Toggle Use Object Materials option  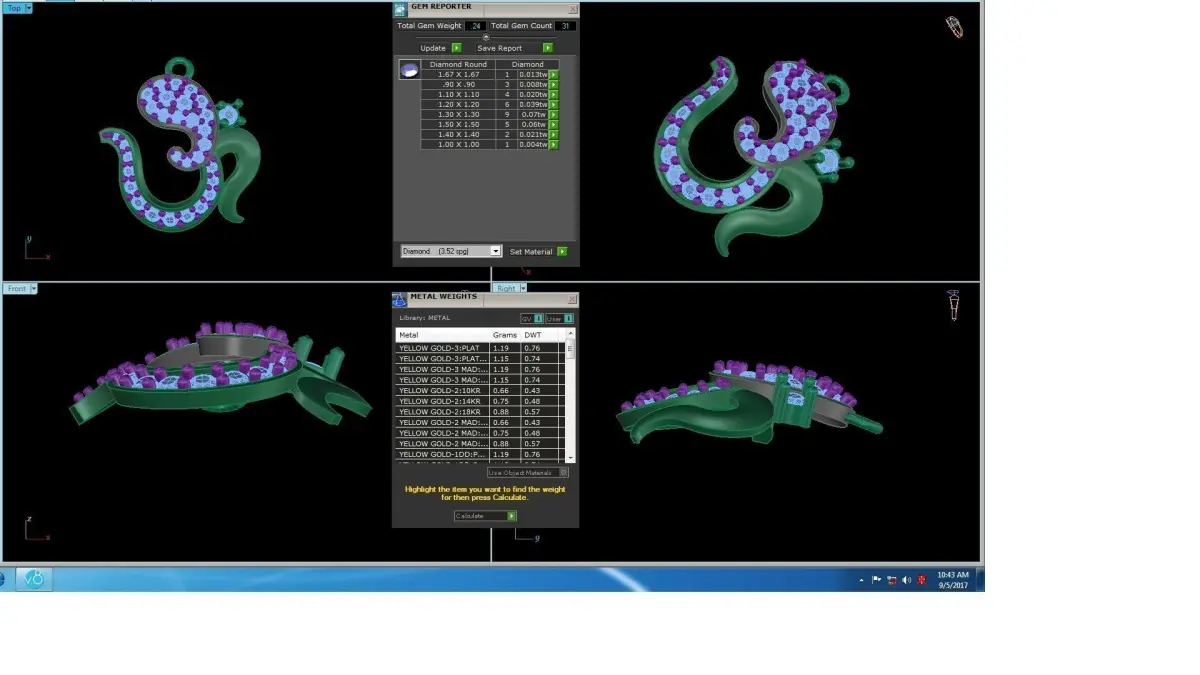pos(528,472)
